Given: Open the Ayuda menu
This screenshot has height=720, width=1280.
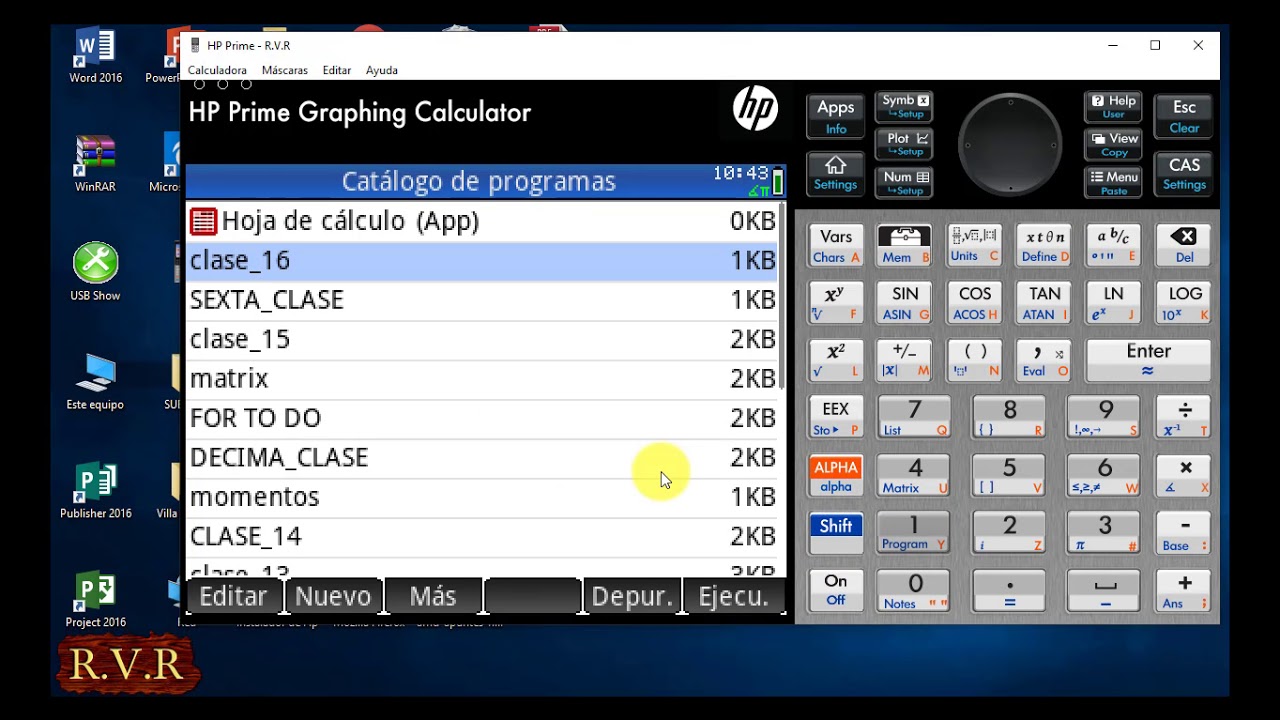Looking at the screenshot, I should (382, 70).
